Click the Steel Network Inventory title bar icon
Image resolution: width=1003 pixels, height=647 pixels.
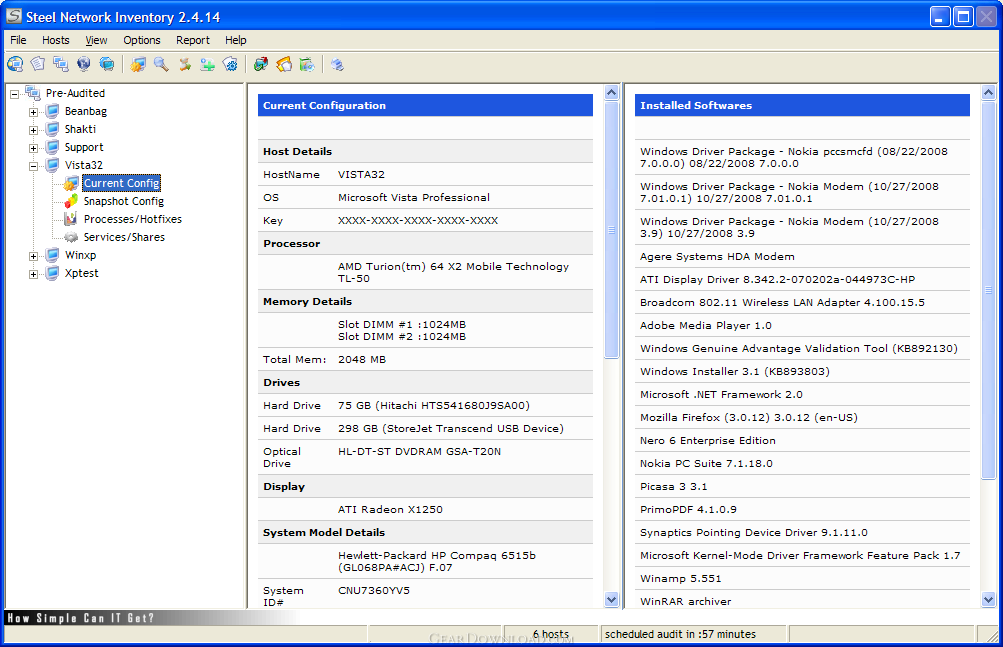(x=14, y=16)
